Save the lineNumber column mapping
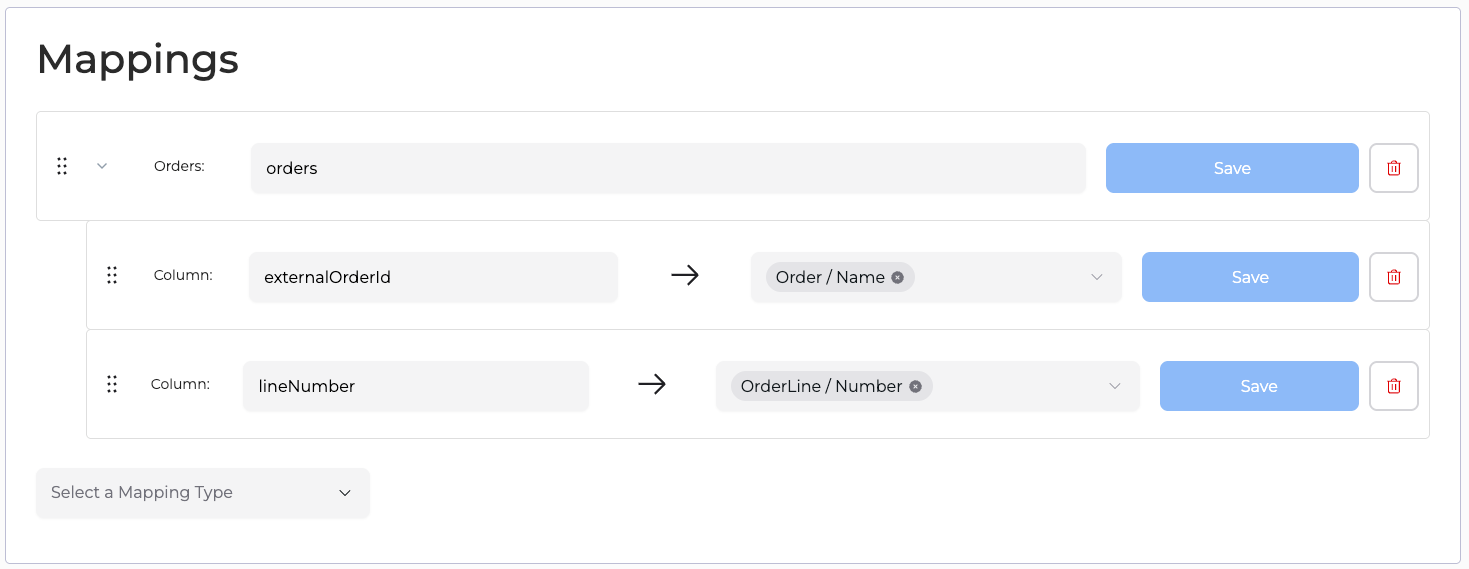 [1259, 386]
